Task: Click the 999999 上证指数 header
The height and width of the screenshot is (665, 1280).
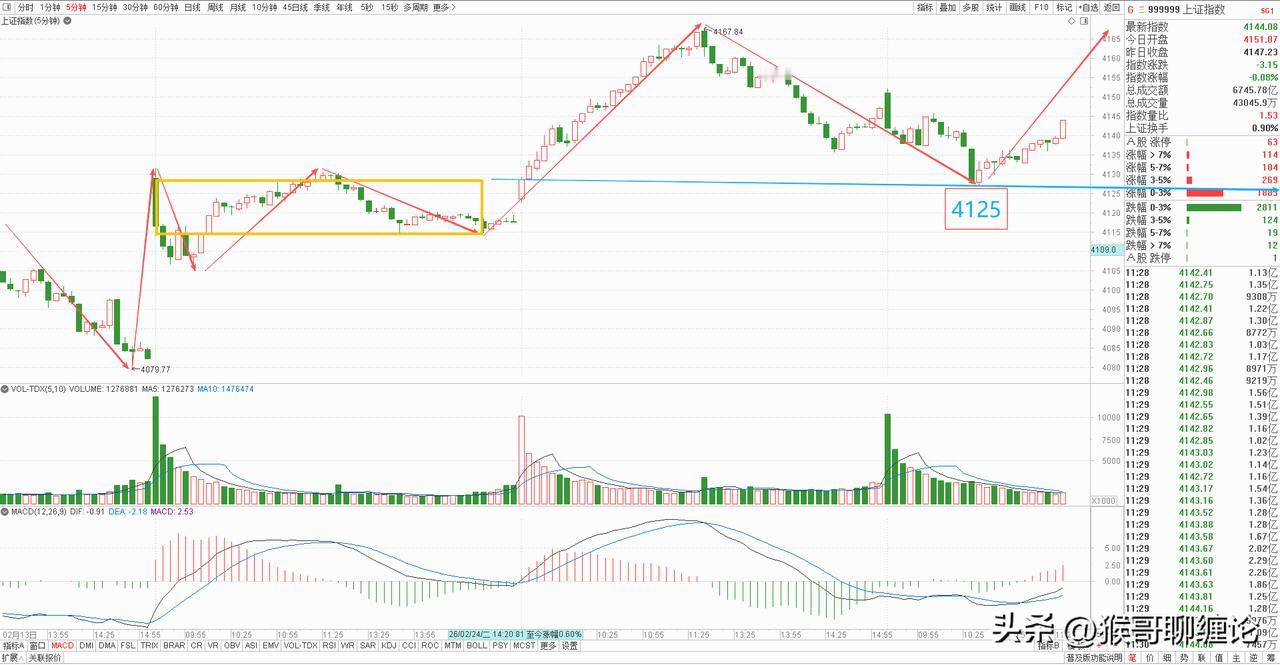Action: 1184,9
